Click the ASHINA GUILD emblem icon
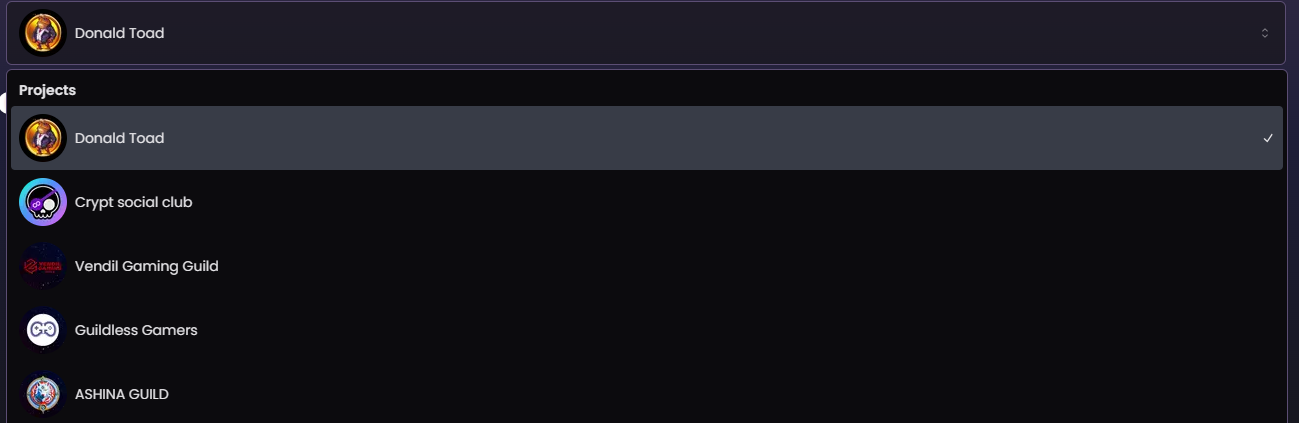Screen dimensions: 1299x423 point(43,394)
